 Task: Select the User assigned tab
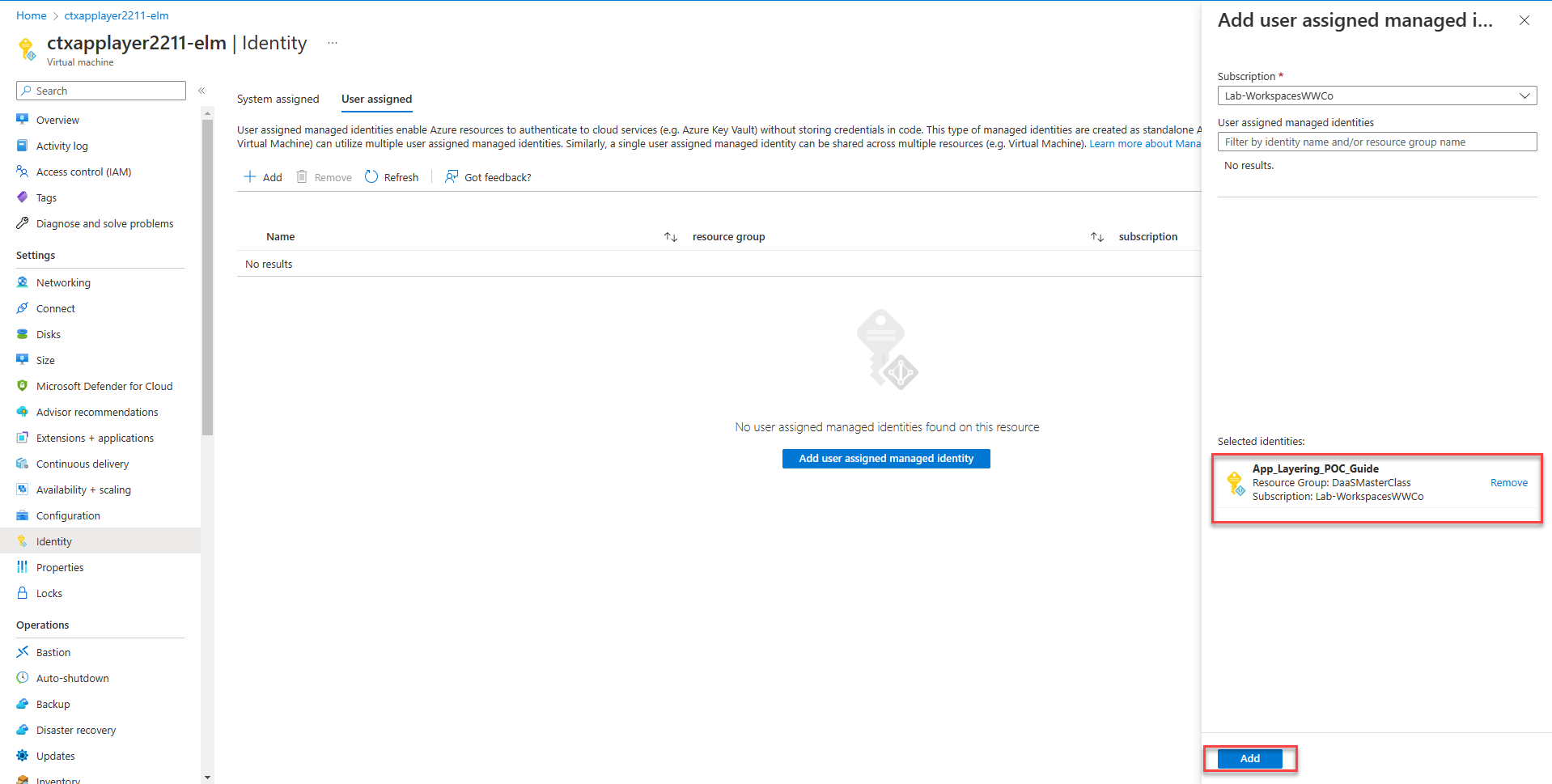(x=377, y=100)
